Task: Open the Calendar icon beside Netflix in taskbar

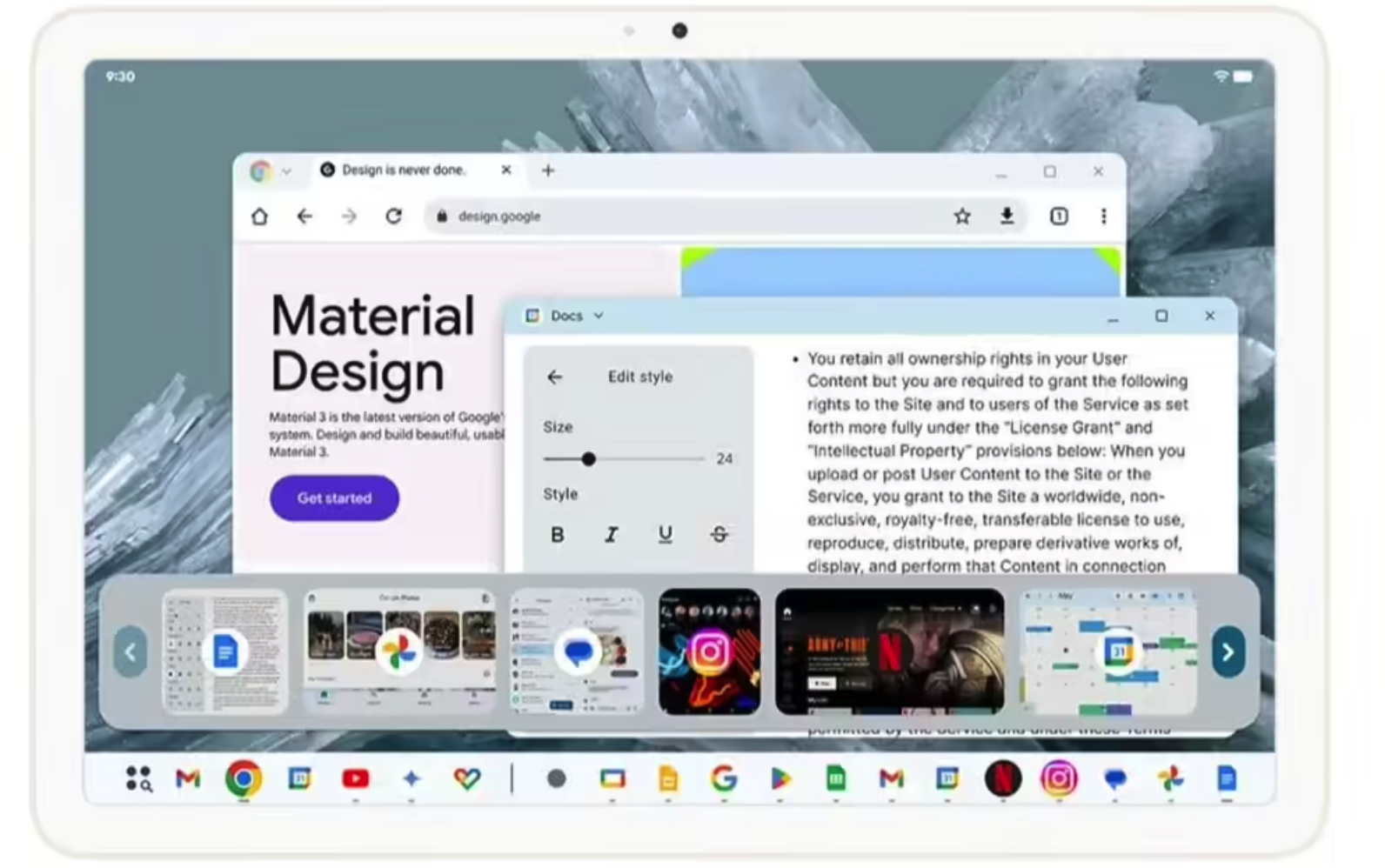Action: pos(947,778)
